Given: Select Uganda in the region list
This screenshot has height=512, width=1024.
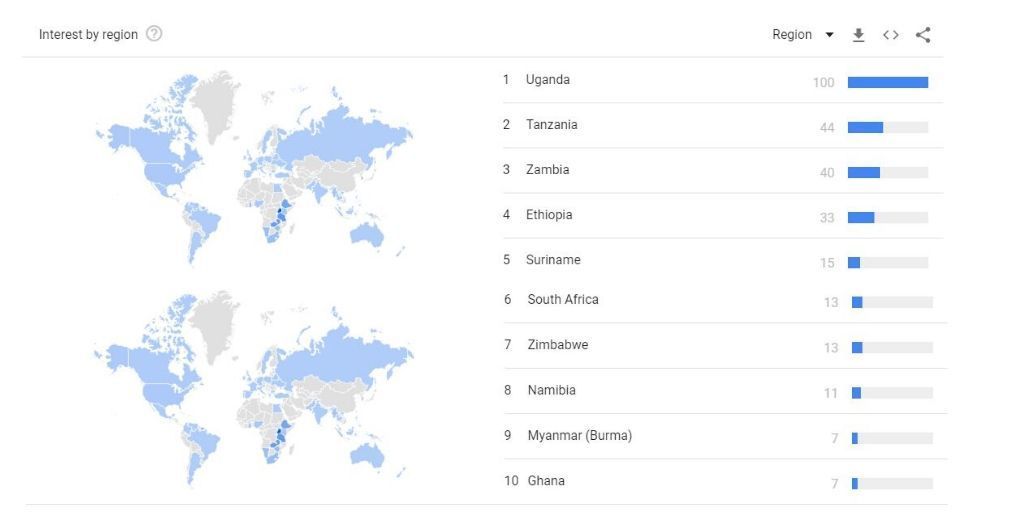Looking at the screenshot, I should tap(547, 80).
